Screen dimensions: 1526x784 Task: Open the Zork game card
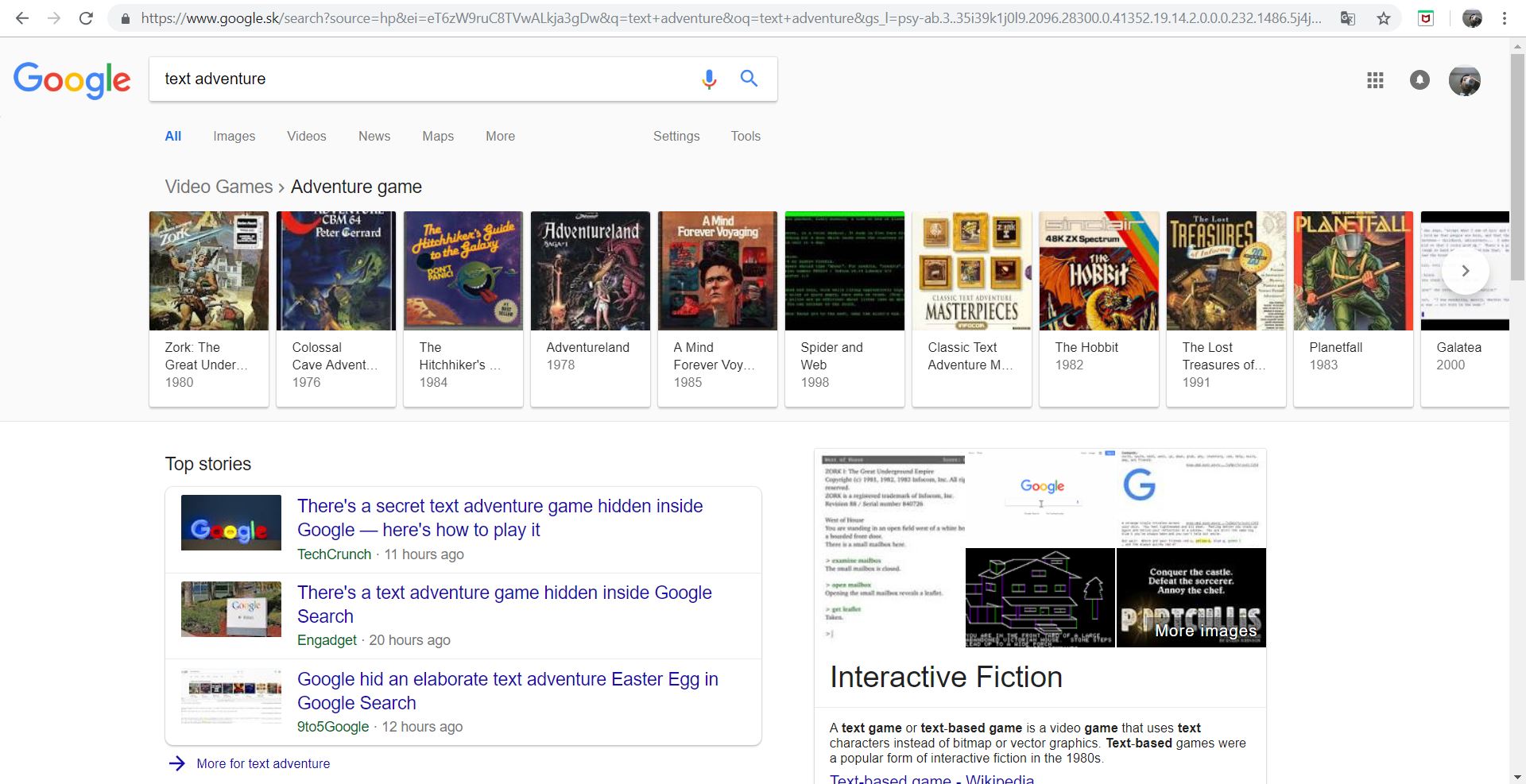click(x=209, y=309)
